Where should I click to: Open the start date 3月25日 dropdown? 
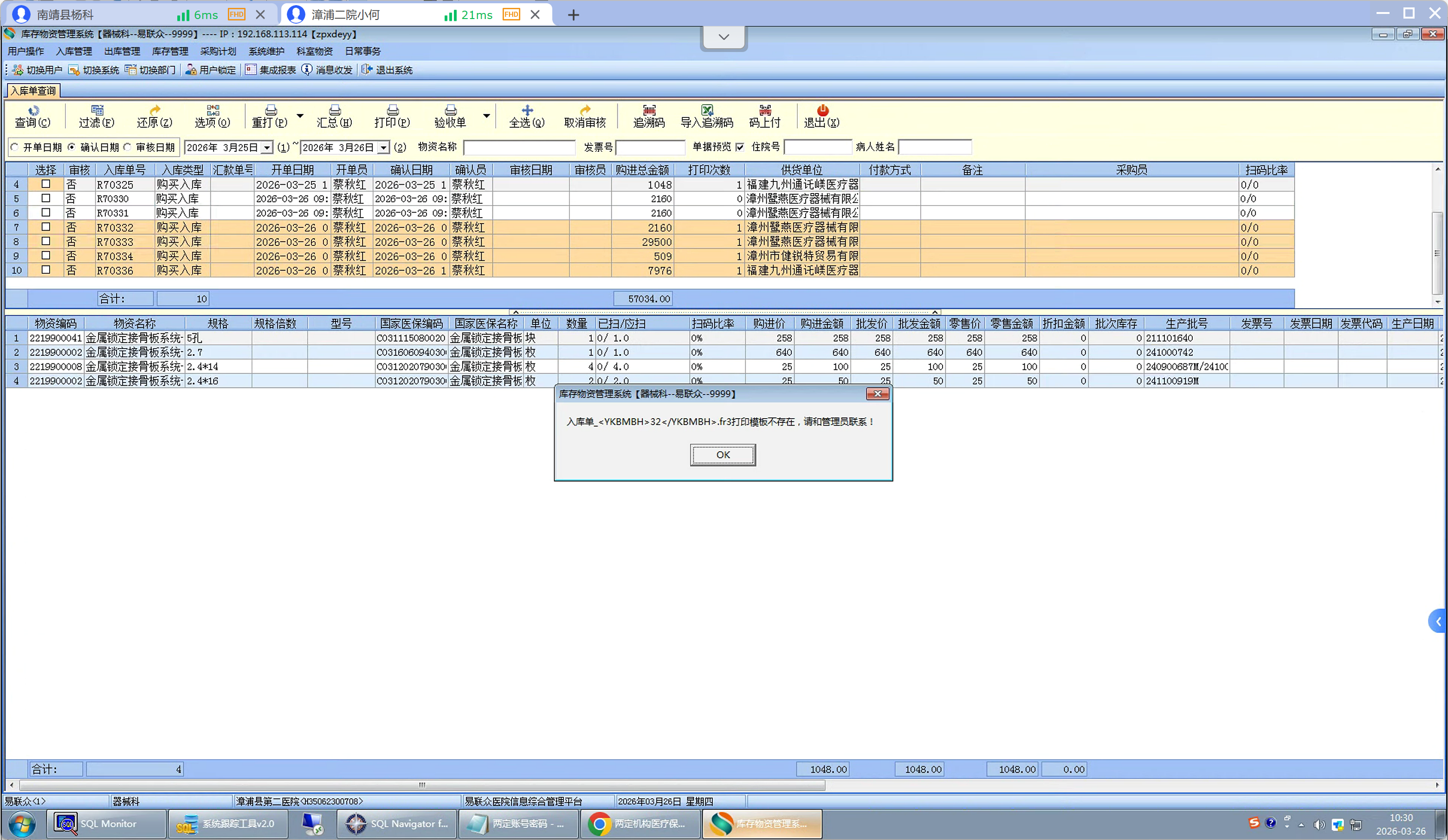tap(266, 148)
